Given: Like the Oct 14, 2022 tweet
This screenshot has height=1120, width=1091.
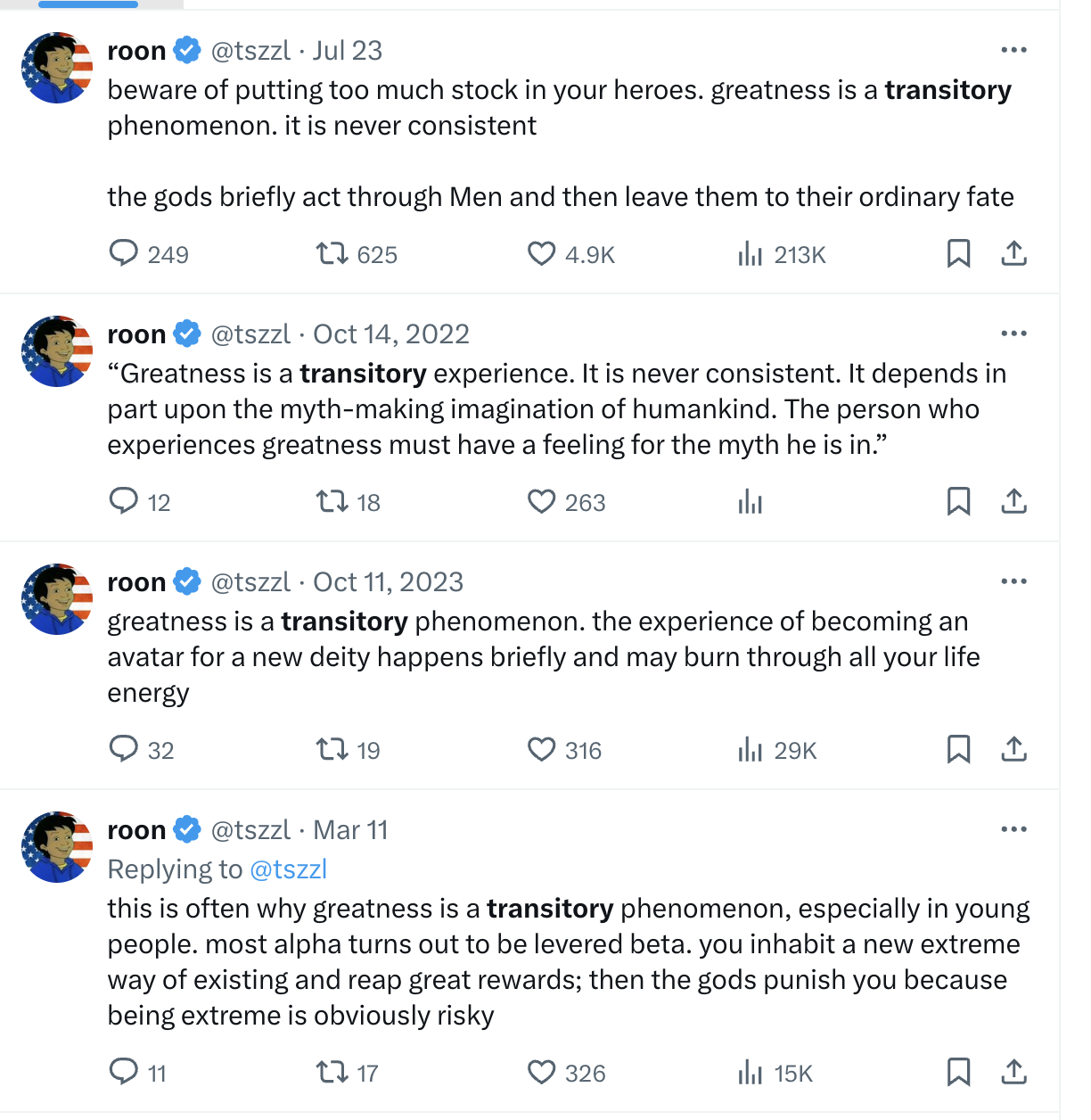Looking at the screenshot, I should [541, 502].
